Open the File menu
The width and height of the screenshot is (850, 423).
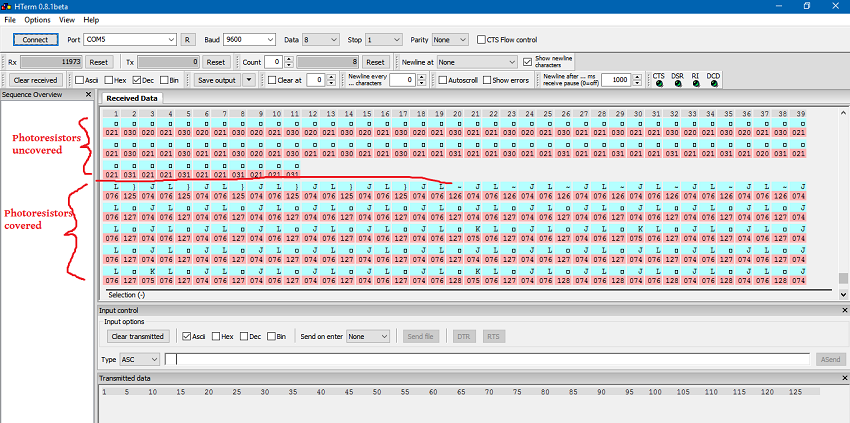coord(10,20)
